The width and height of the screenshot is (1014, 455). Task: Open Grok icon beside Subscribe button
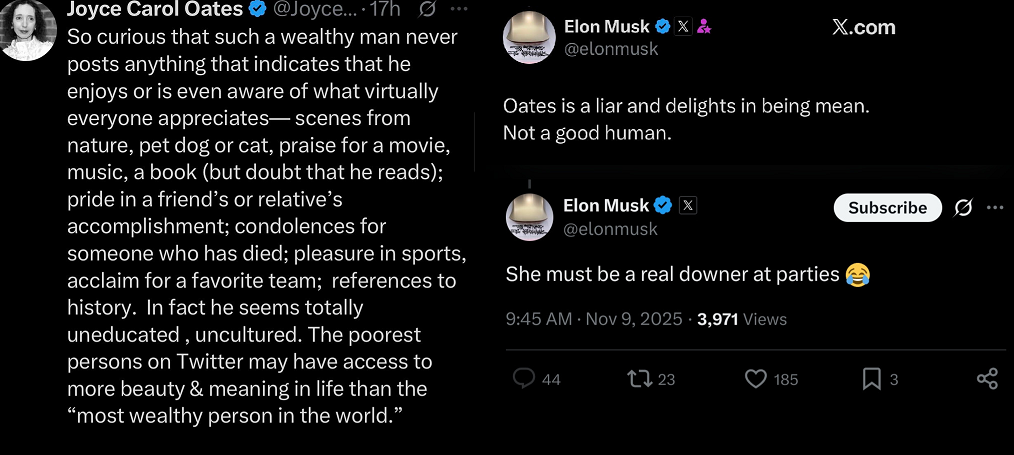pos(964,207)
